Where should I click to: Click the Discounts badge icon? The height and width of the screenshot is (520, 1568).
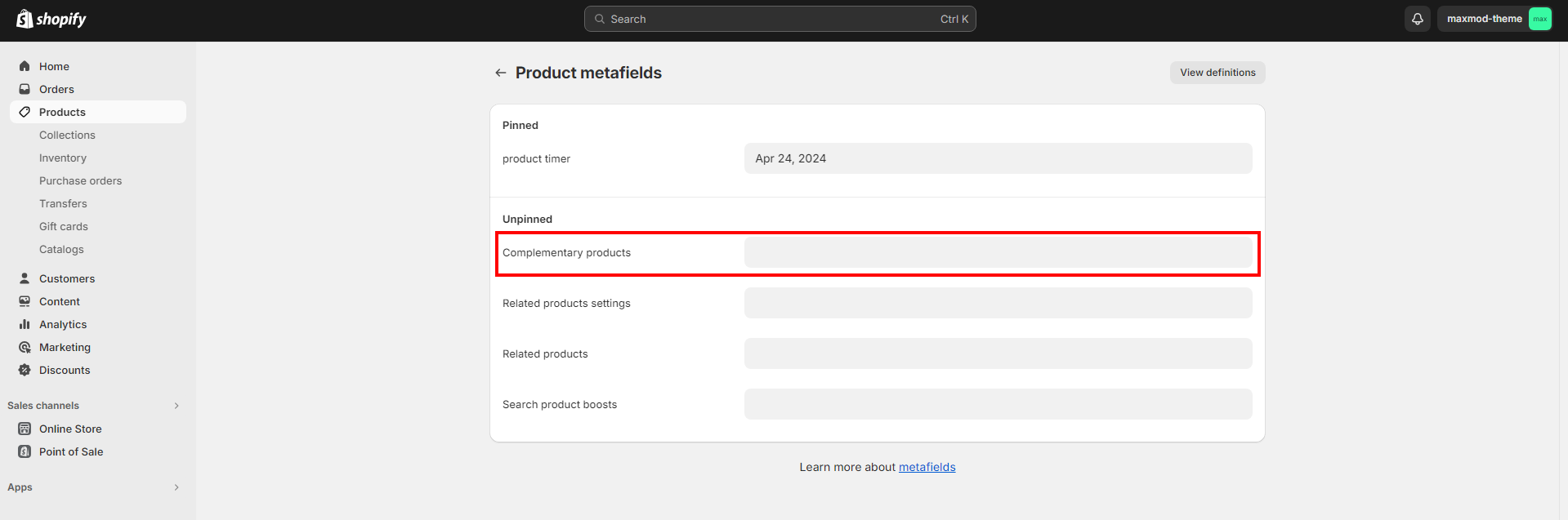click(25, 370)
